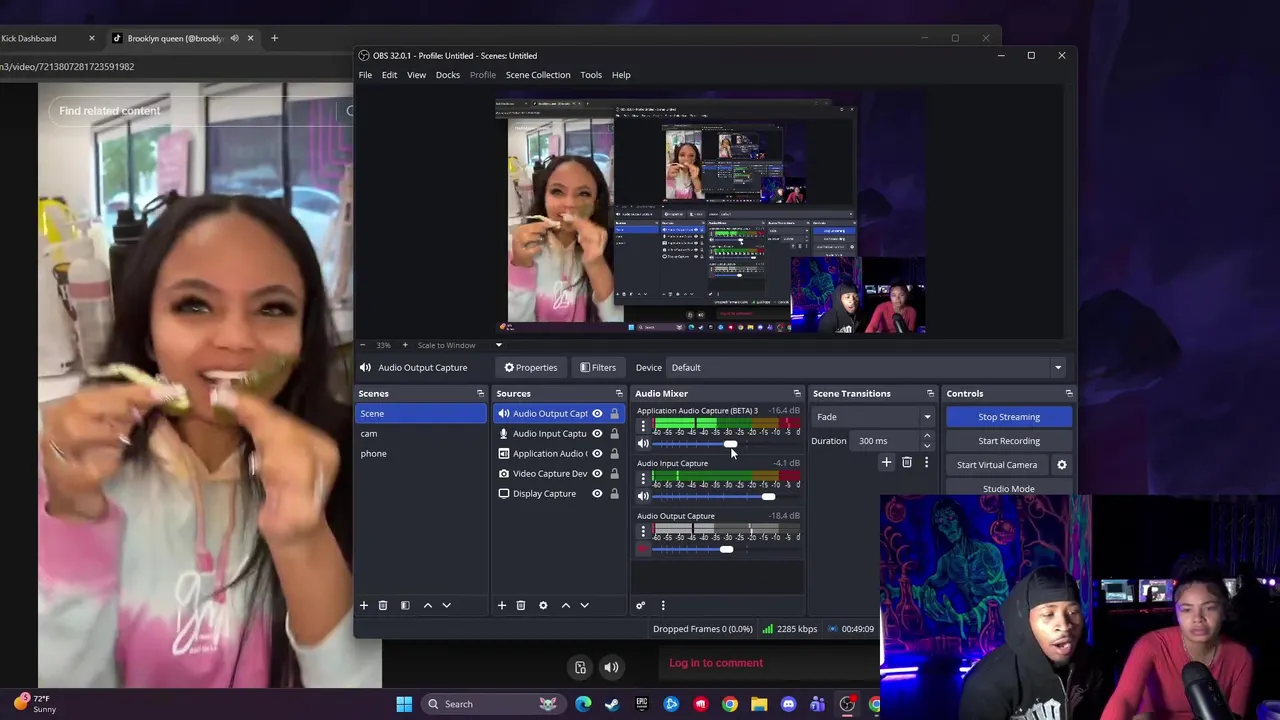Remove the selected source using the Sources trash icon
The image size is (1280, 720).
point(520,605)
